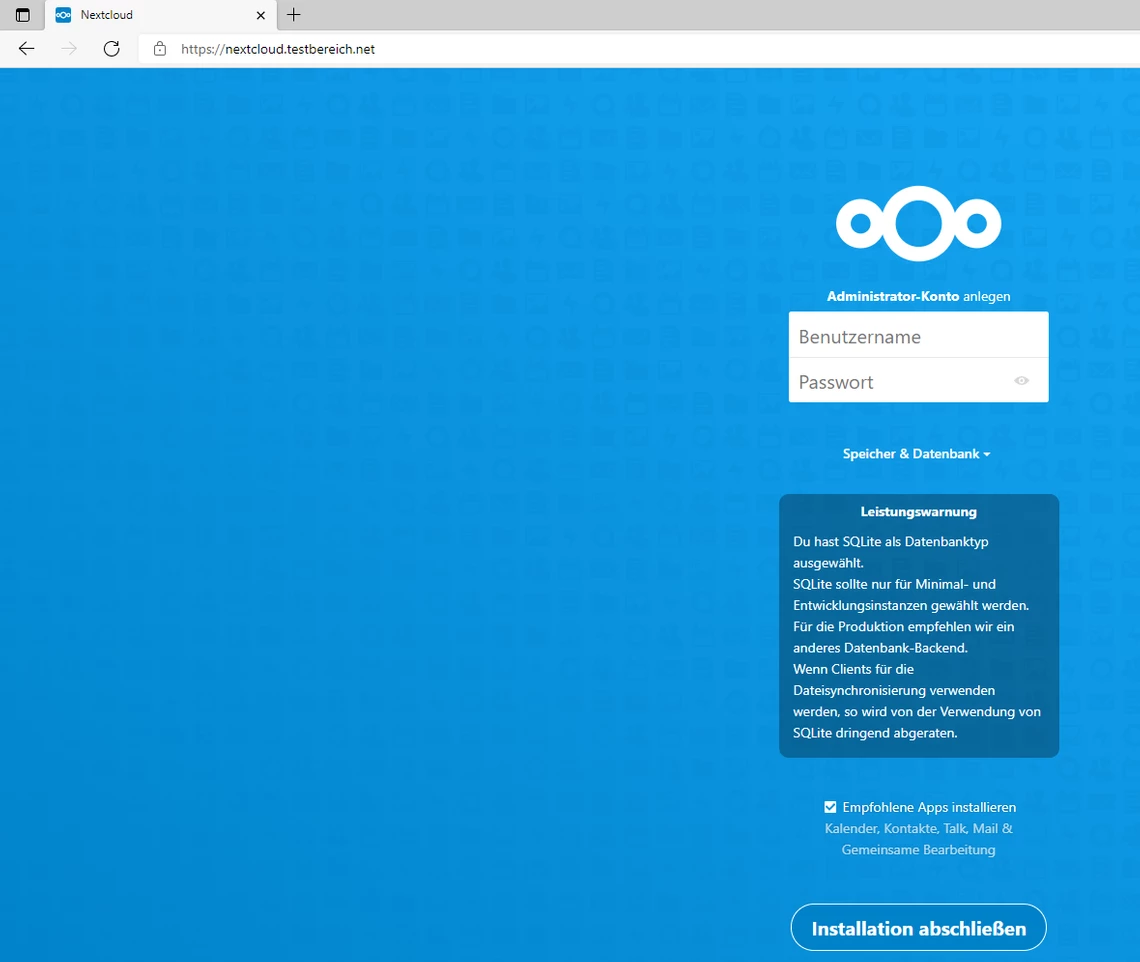
Task: Focus the Passwort input field
Action: click(x=900, y=382)
